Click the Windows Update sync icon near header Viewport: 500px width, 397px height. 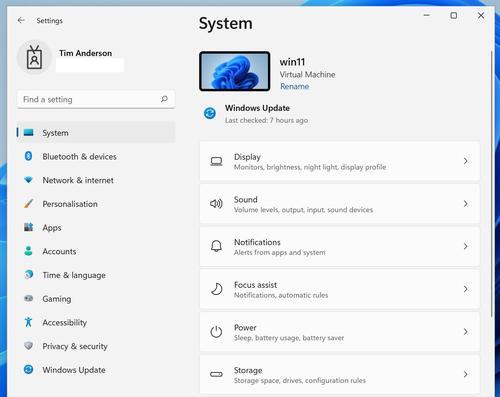point(210,114)
